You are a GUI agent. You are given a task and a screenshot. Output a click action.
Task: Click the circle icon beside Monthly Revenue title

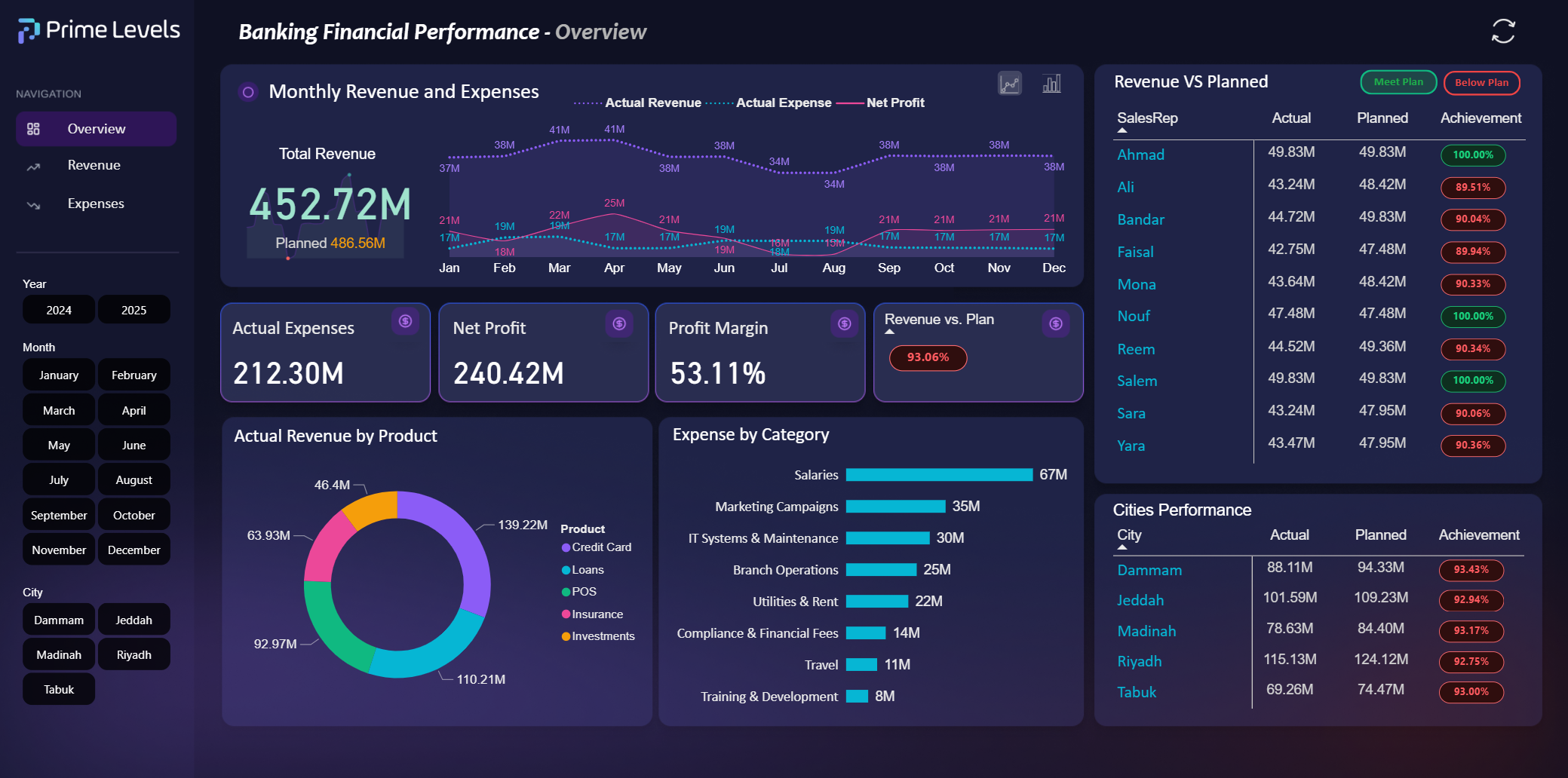pos(248,92)
